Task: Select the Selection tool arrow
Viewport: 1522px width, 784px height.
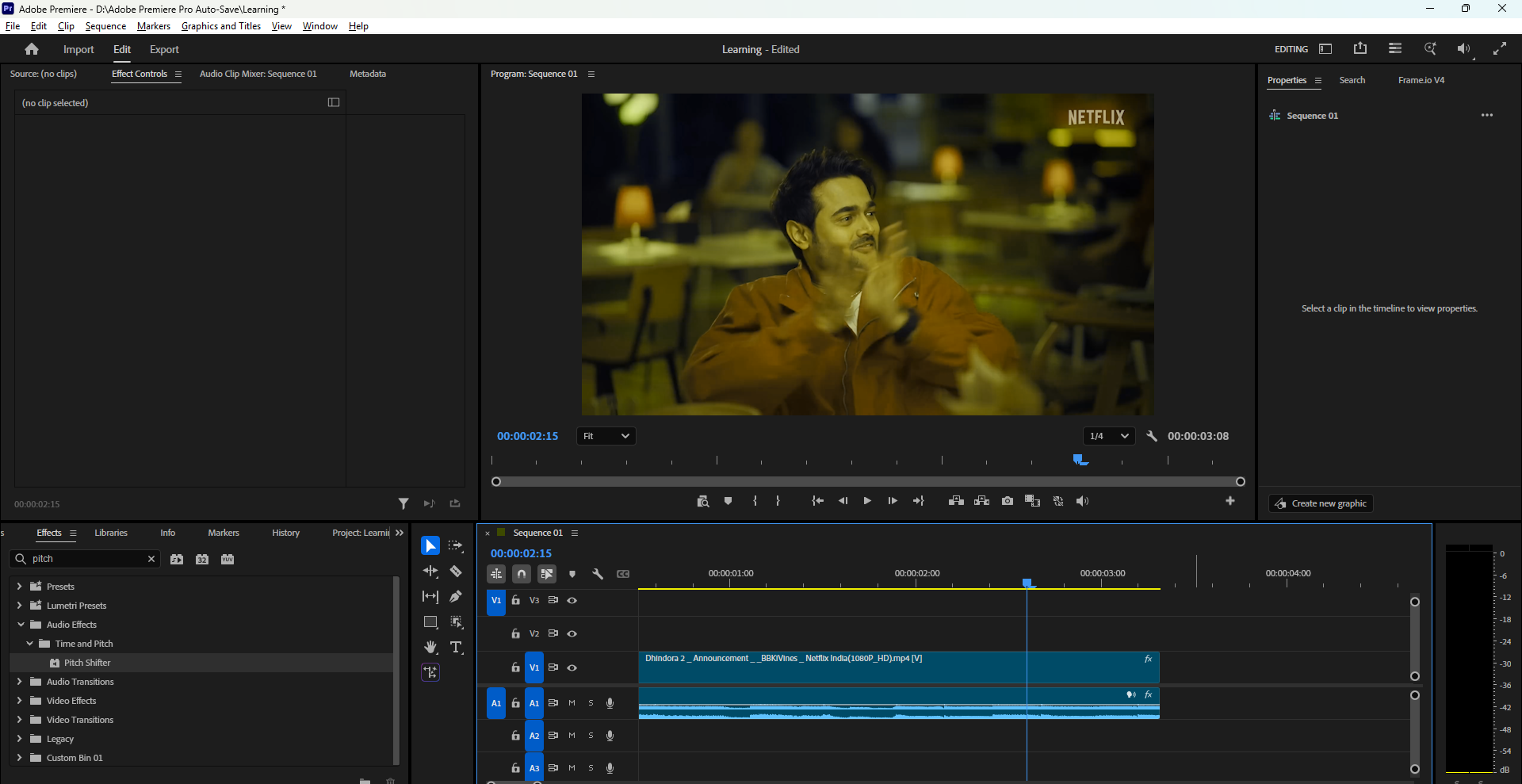Action: coord(430,546)
